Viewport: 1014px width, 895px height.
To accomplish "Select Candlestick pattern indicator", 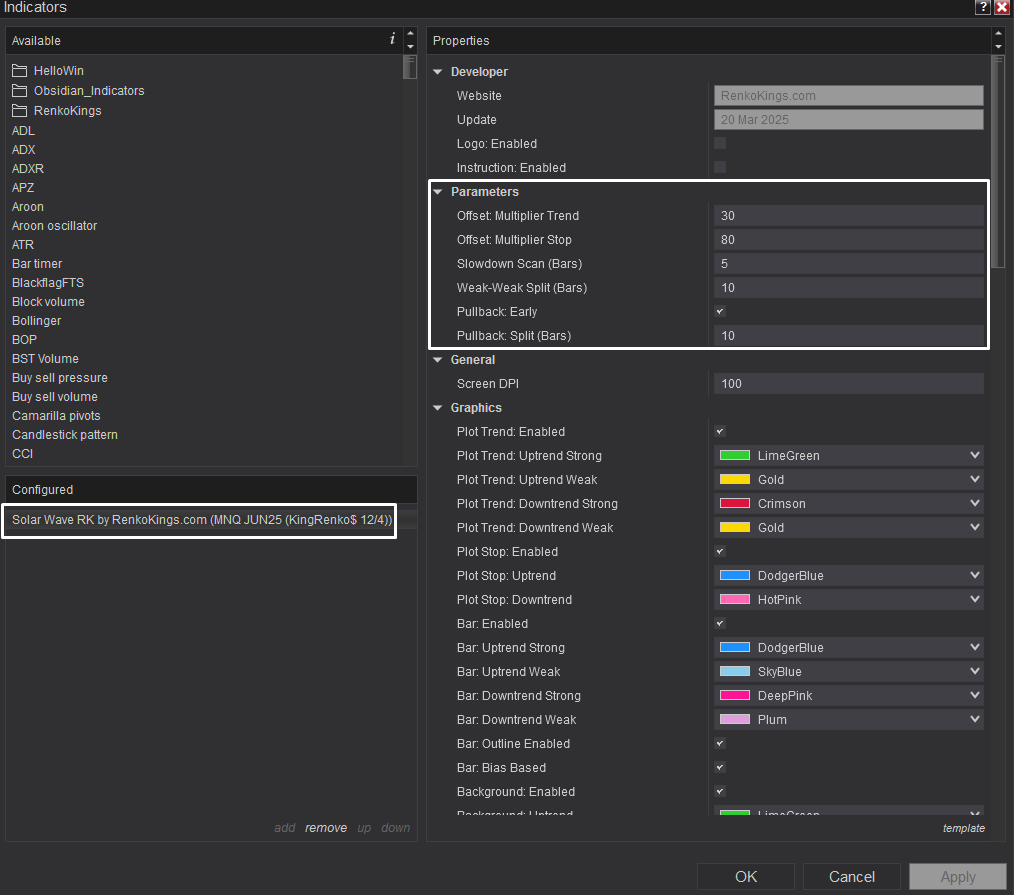I will [65, 435].
